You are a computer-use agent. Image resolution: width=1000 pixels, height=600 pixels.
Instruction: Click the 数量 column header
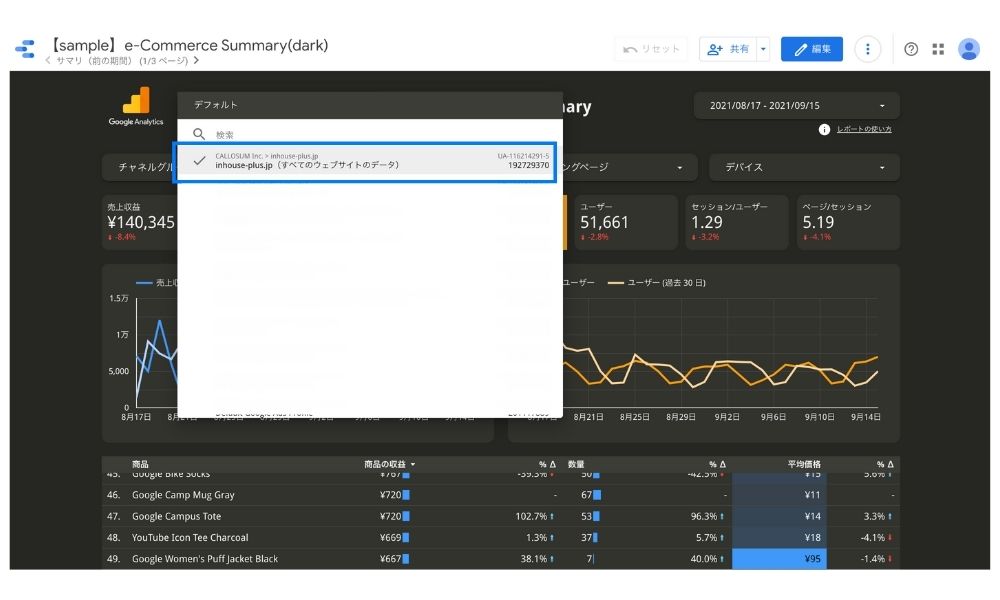[x=576, y=464]
